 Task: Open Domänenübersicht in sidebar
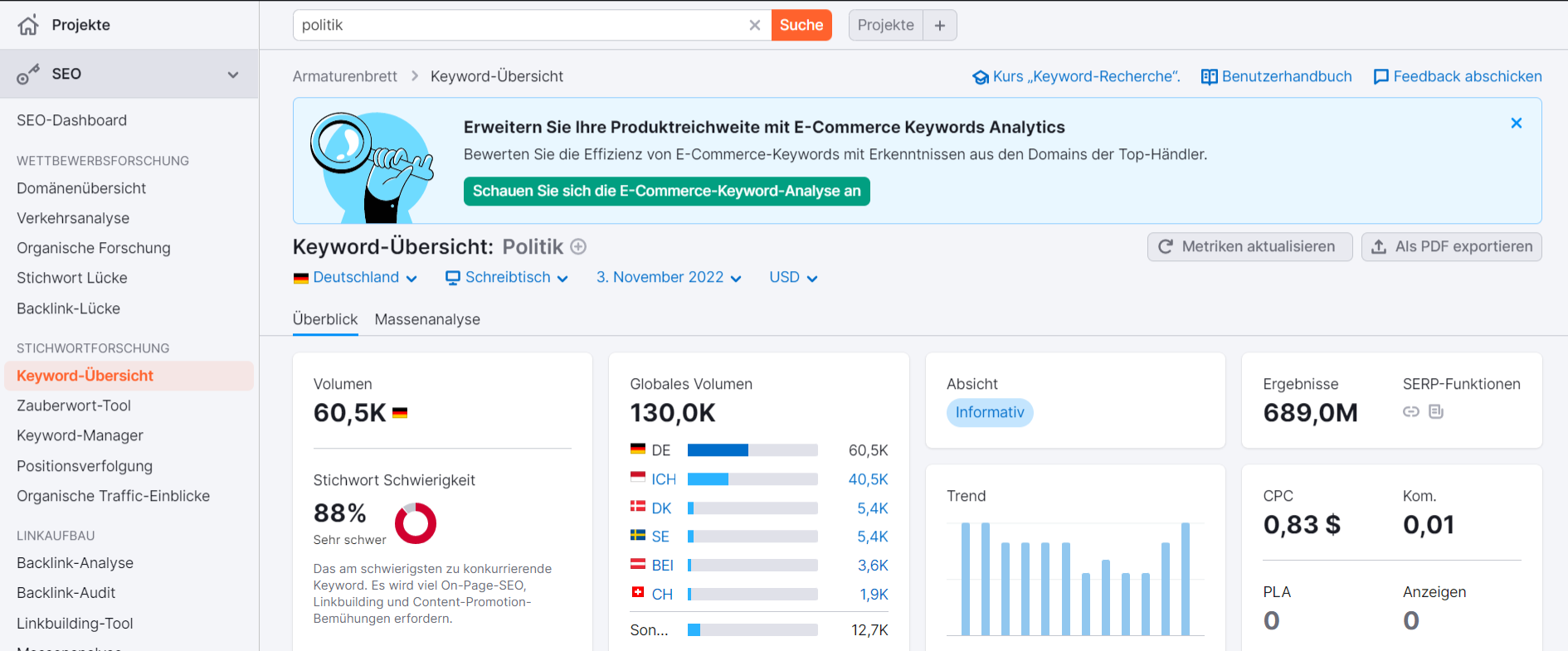pos(81,188)
